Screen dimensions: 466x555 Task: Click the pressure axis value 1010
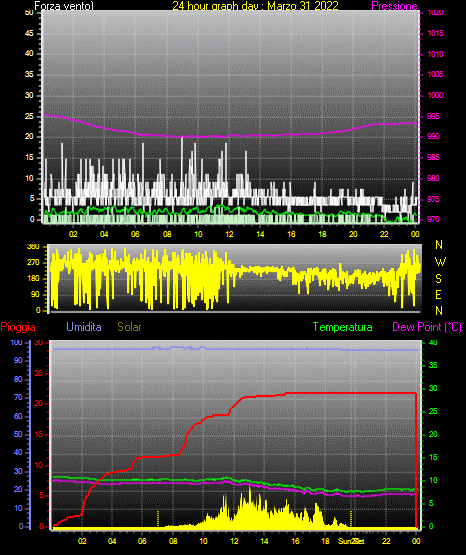435,54
